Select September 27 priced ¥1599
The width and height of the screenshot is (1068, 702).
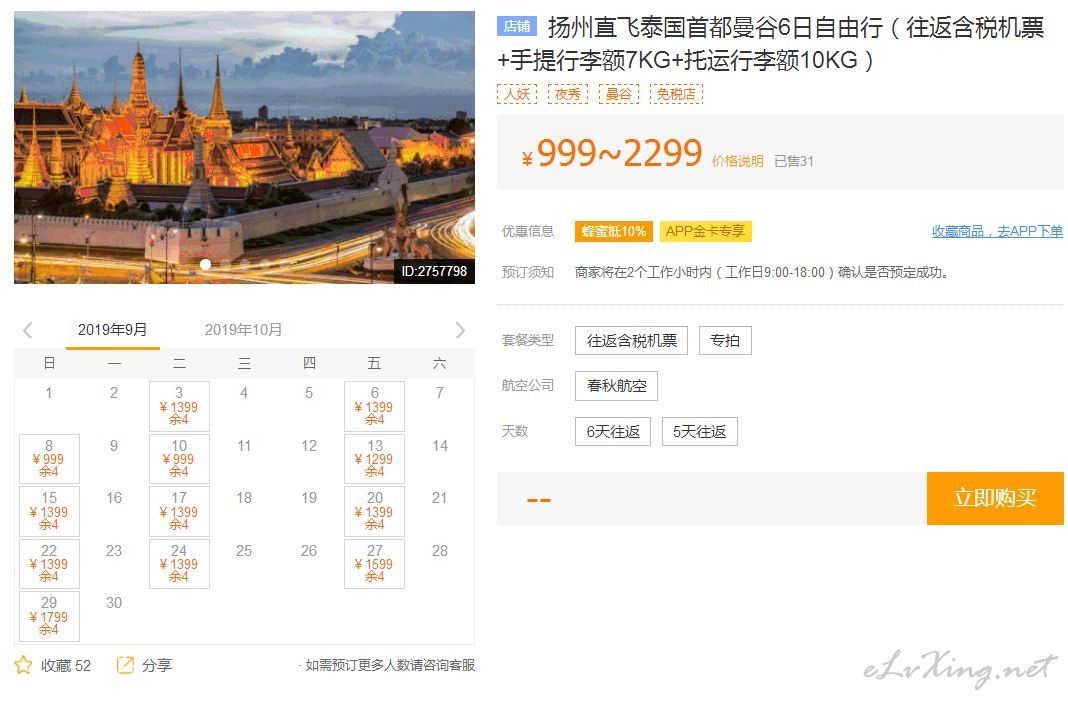click(375, 563)
